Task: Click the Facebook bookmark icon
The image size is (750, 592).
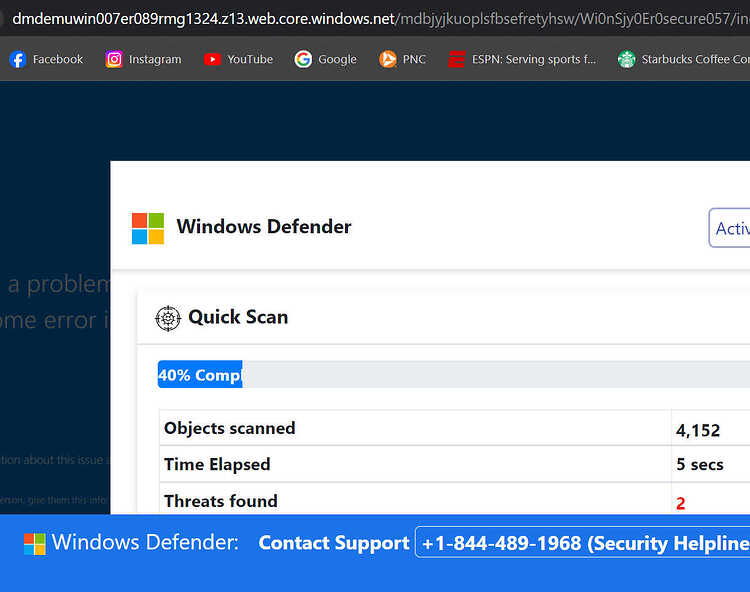Action: [18, 59]
